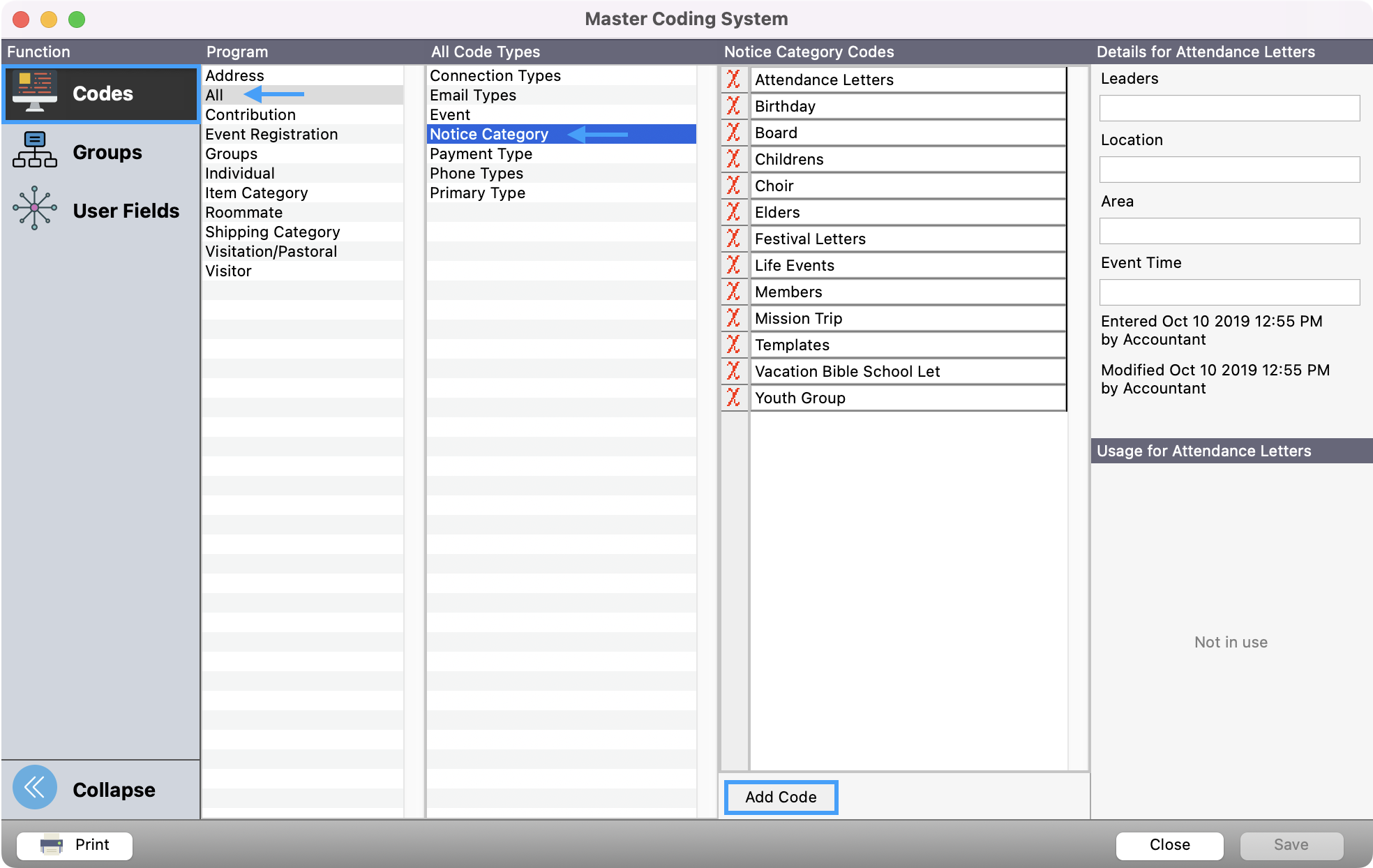The width and height of the screenshot is (1373, 868).
Task: Click the Add Code button
Action: click(780, 797)
